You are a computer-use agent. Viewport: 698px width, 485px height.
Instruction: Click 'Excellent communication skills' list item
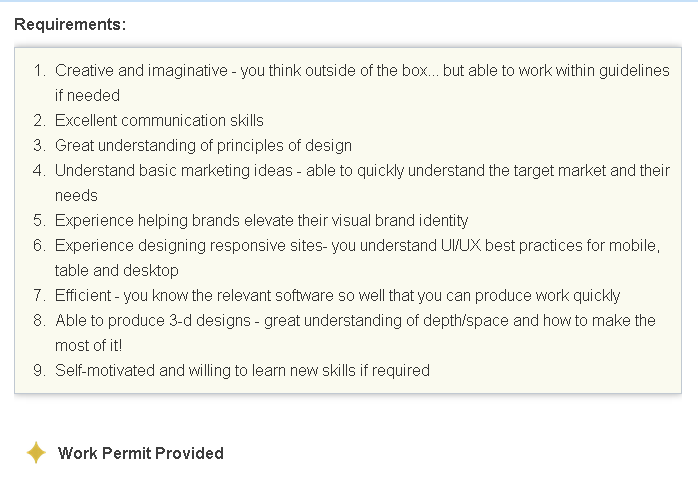point(159,120)
